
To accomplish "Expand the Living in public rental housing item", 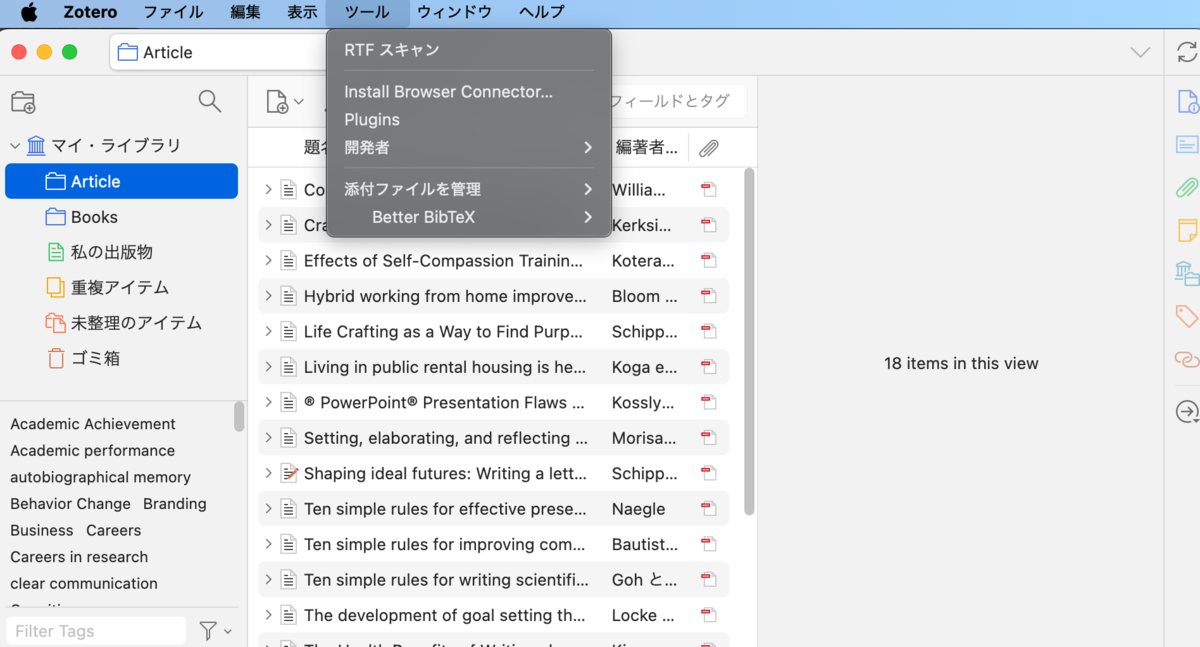I will tap(268, 367).
